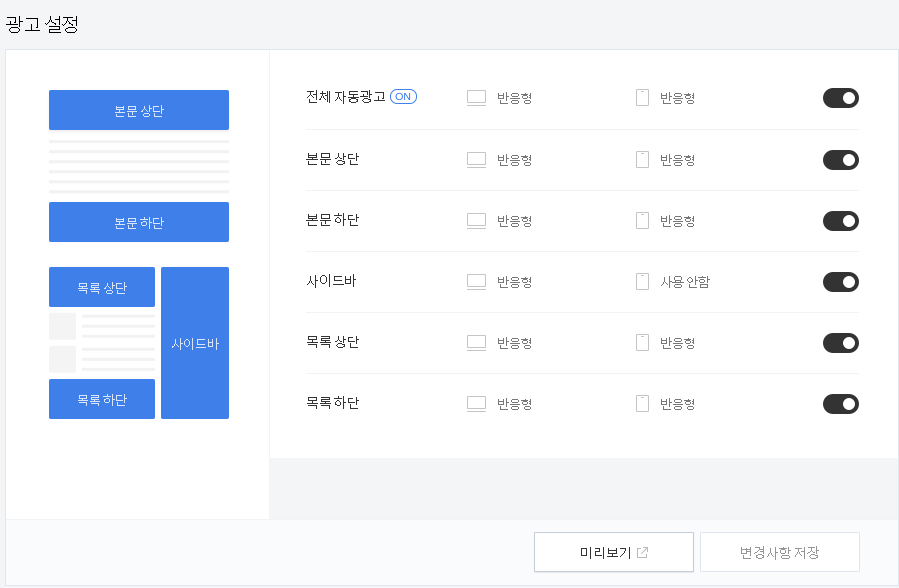Click the 미리보기 preview button
The height and width of the screenshot is (588, 899).
pos(613,552)
